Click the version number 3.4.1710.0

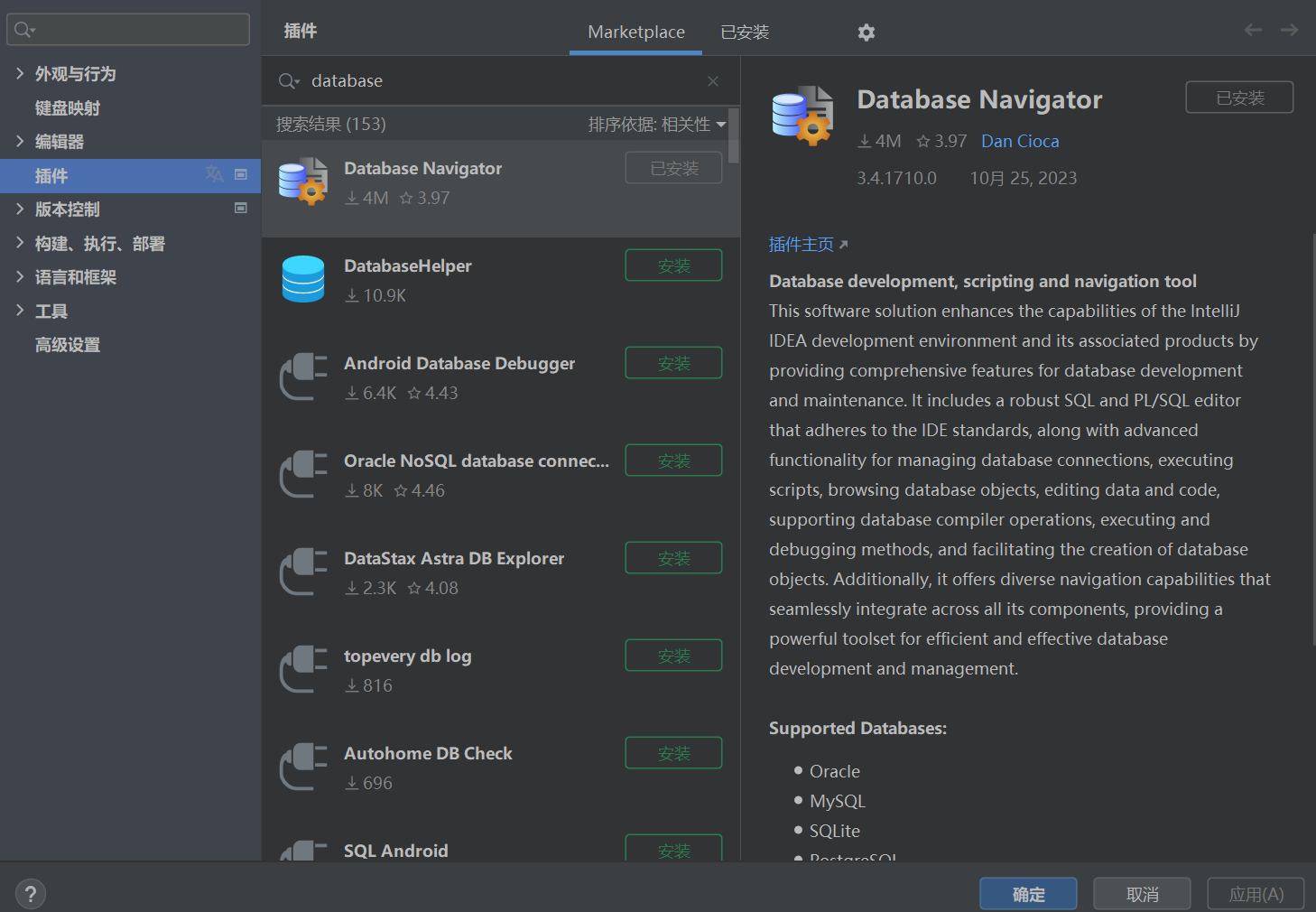coord(896,178)
